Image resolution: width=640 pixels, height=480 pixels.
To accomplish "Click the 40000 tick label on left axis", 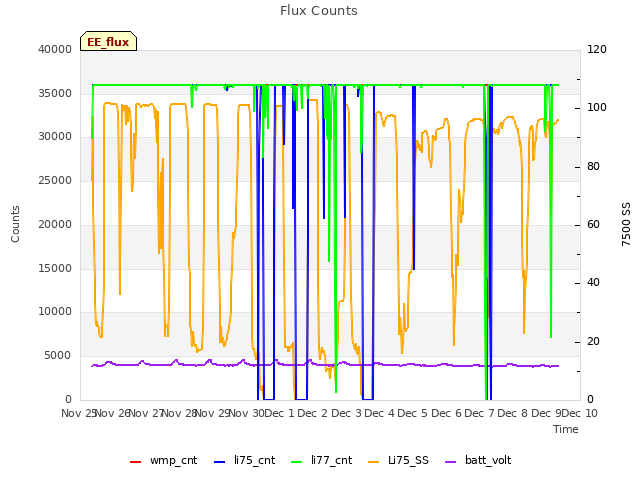I will (x=55, y=49).
